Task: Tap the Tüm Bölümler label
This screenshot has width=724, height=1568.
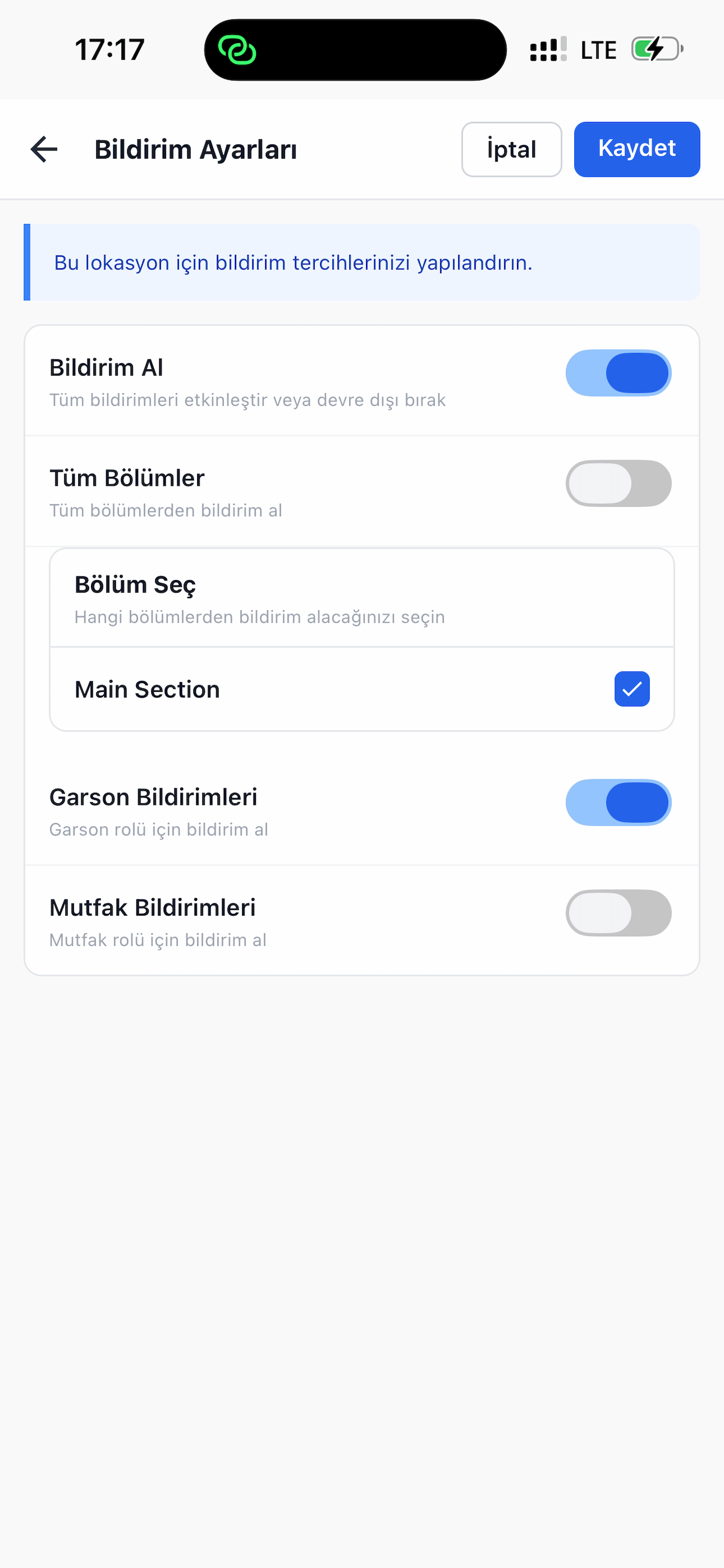Action: 126,478
